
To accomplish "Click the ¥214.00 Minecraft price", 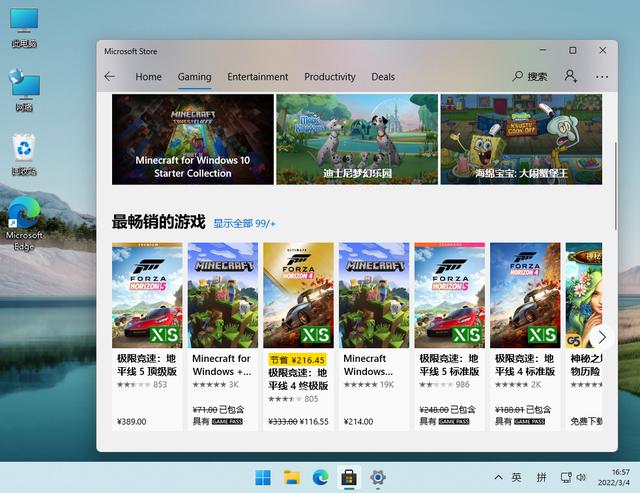I will coord(358,422).
